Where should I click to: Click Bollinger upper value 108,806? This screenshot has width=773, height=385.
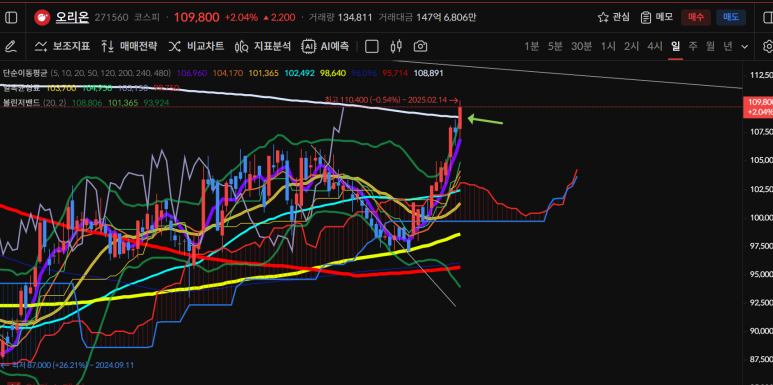(87, 103)
